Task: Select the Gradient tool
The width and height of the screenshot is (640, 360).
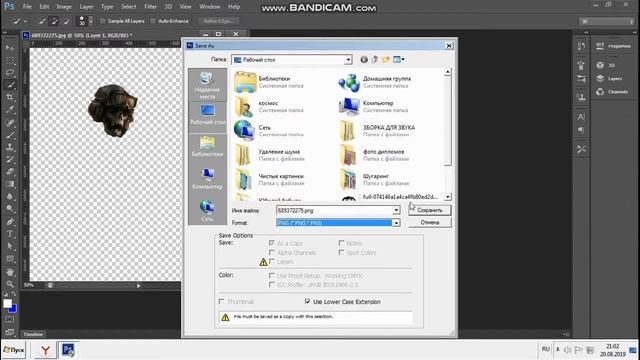Action: pos(10,184)
